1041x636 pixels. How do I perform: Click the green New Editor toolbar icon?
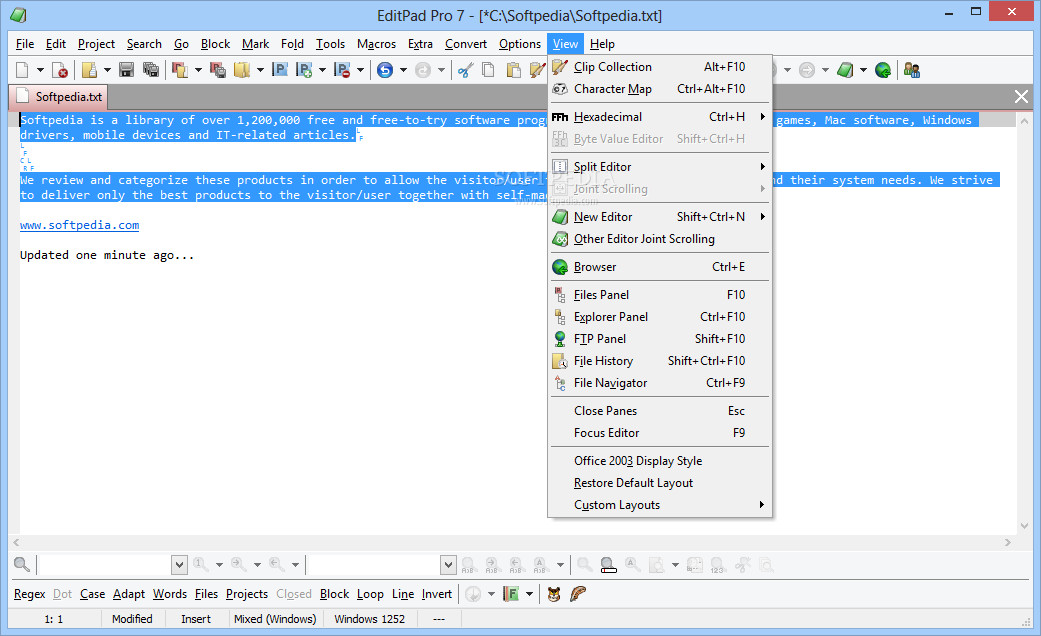pos(844,70)
